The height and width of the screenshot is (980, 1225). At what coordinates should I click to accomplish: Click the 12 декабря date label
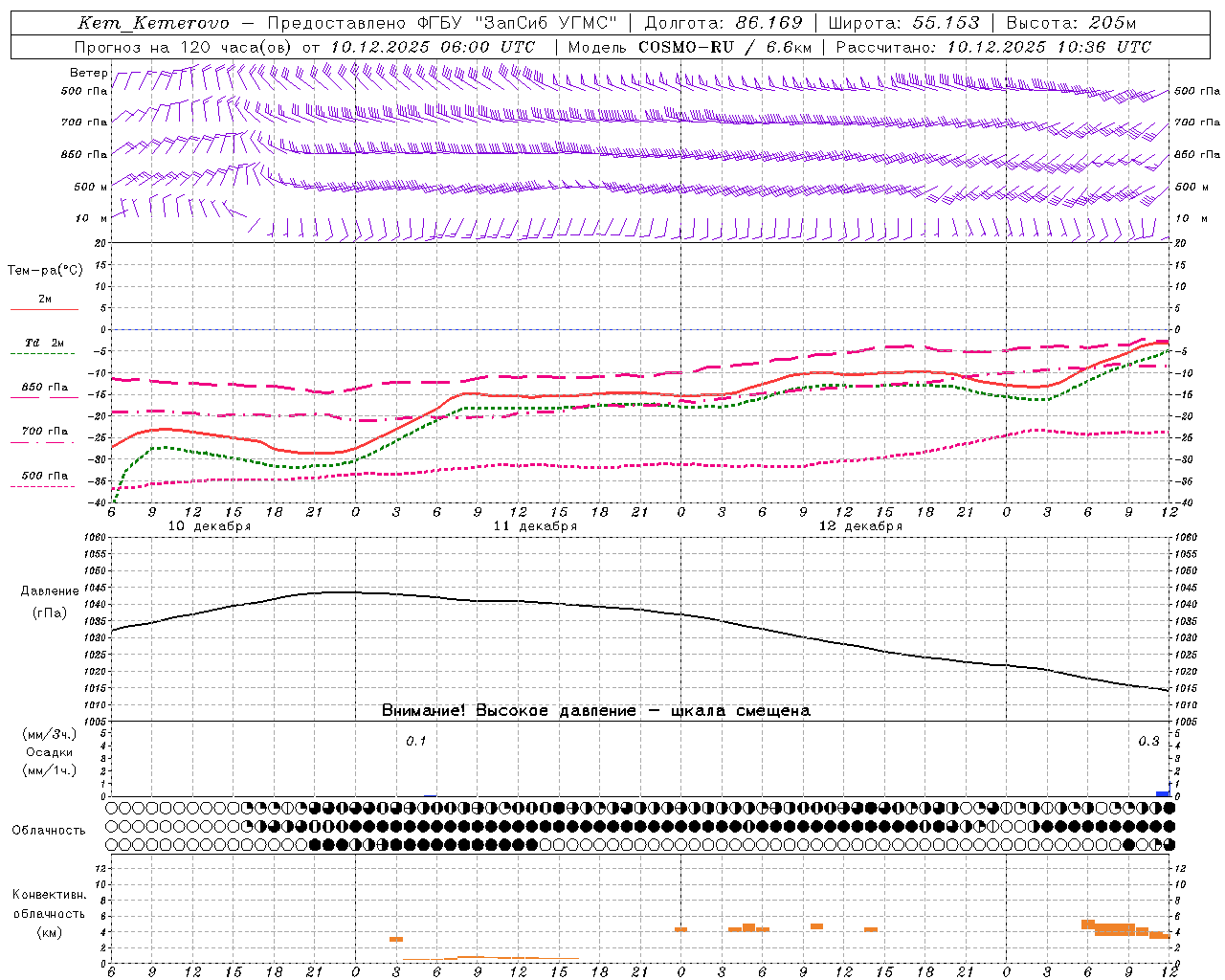click(x=861, y=526)
